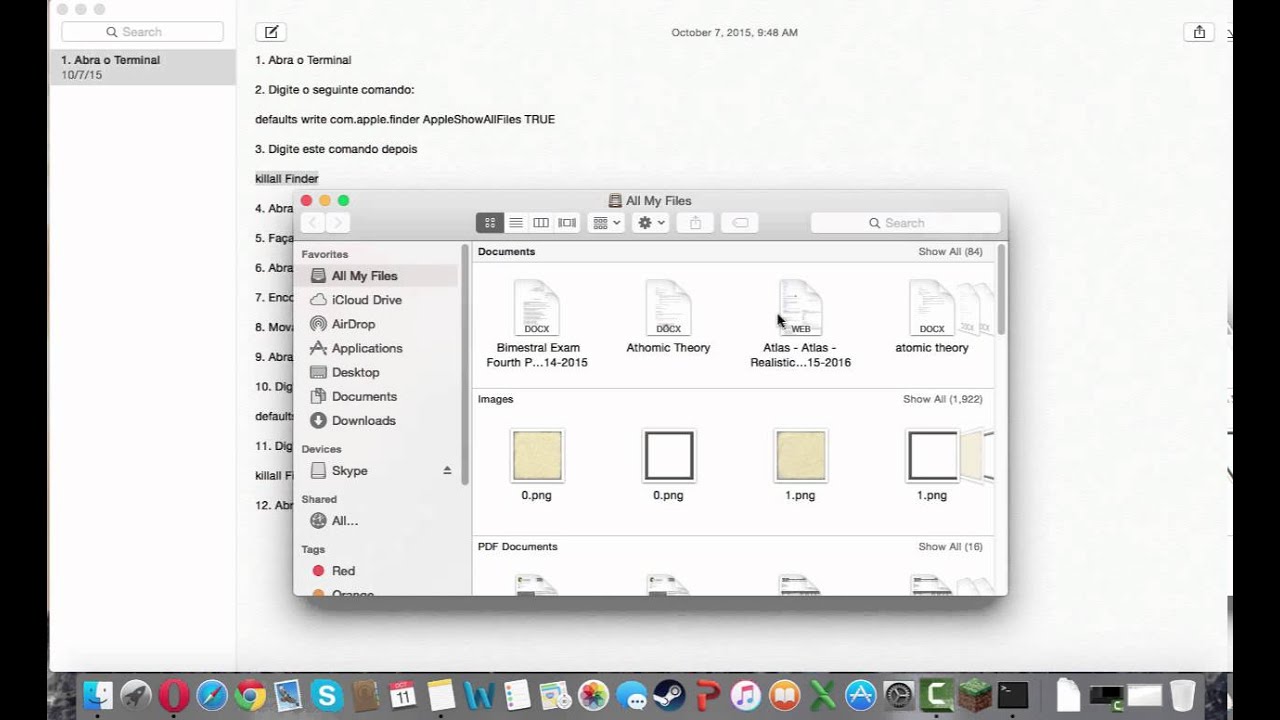
Task: Select the '1. Abra o Terminal' note in the list
Action: 142,67
